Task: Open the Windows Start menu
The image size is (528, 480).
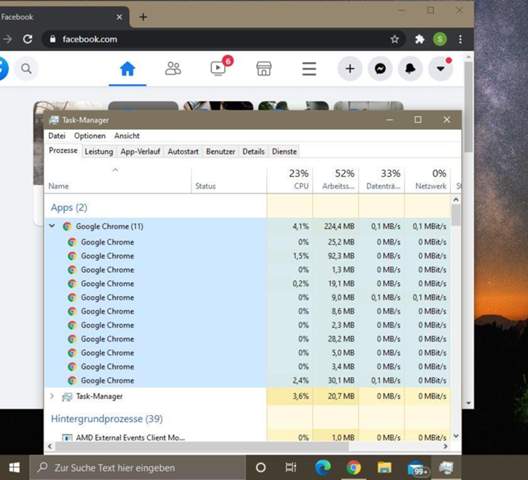Action: tap(14, 468)
